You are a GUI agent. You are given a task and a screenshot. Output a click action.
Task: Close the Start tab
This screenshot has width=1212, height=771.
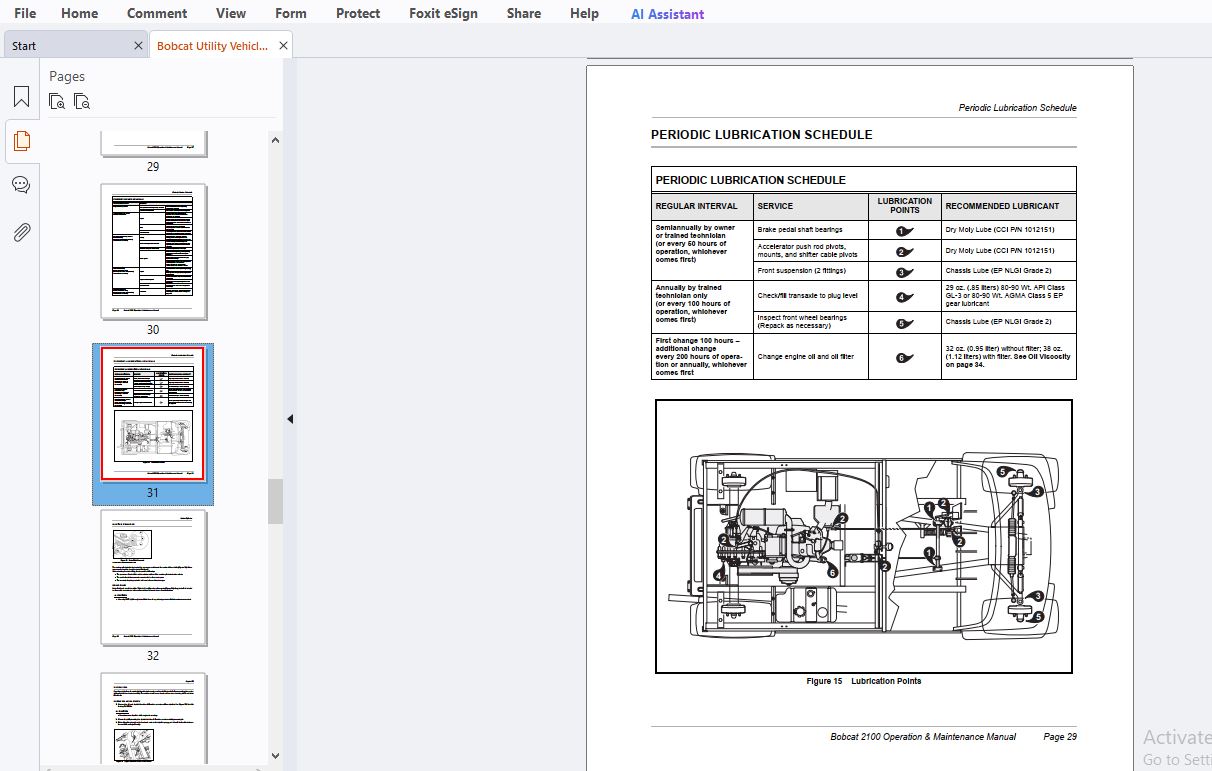(138, 45)
